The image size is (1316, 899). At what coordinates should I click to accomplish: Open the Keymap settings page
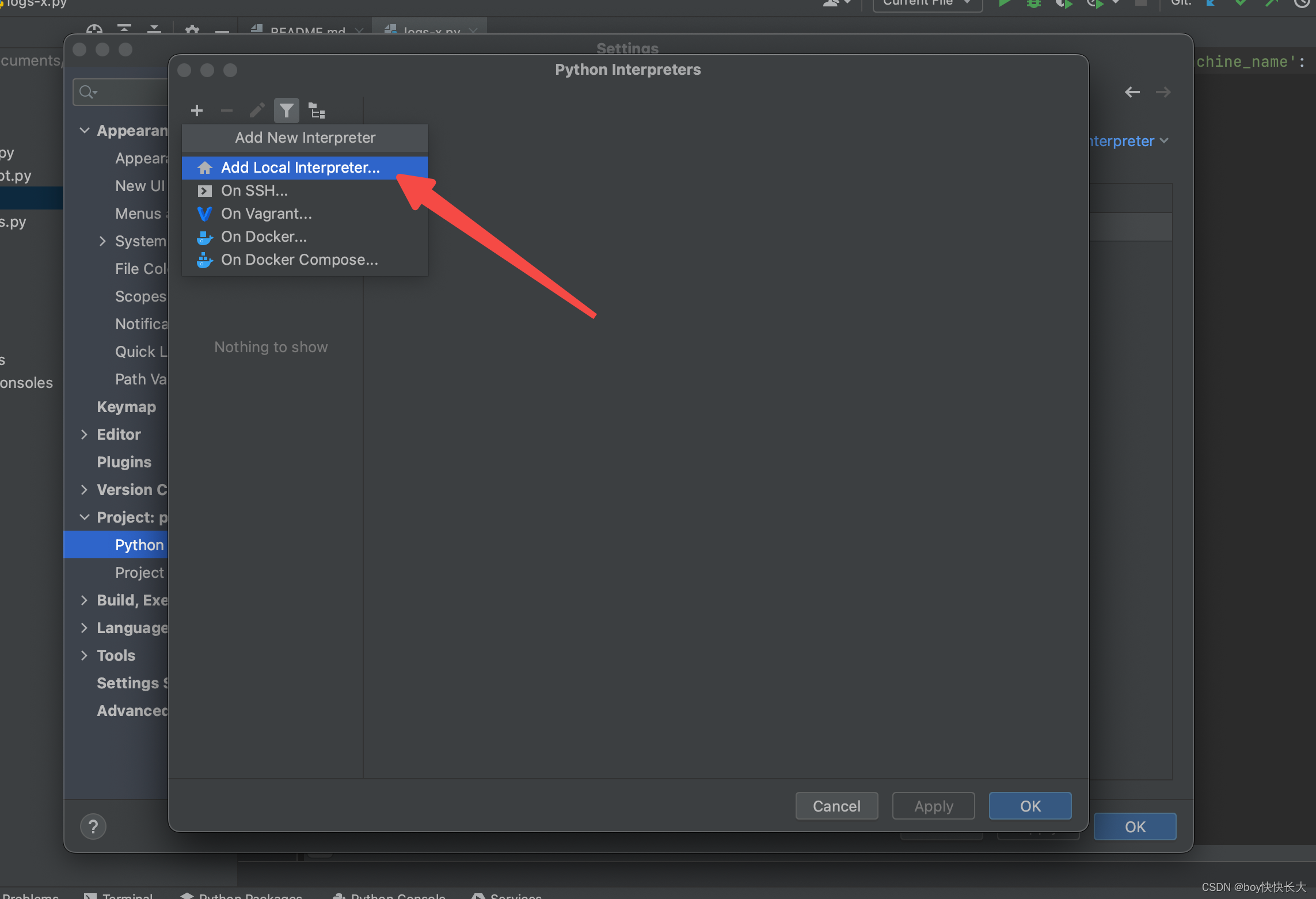pyautogui.click(x=127, y=407)
